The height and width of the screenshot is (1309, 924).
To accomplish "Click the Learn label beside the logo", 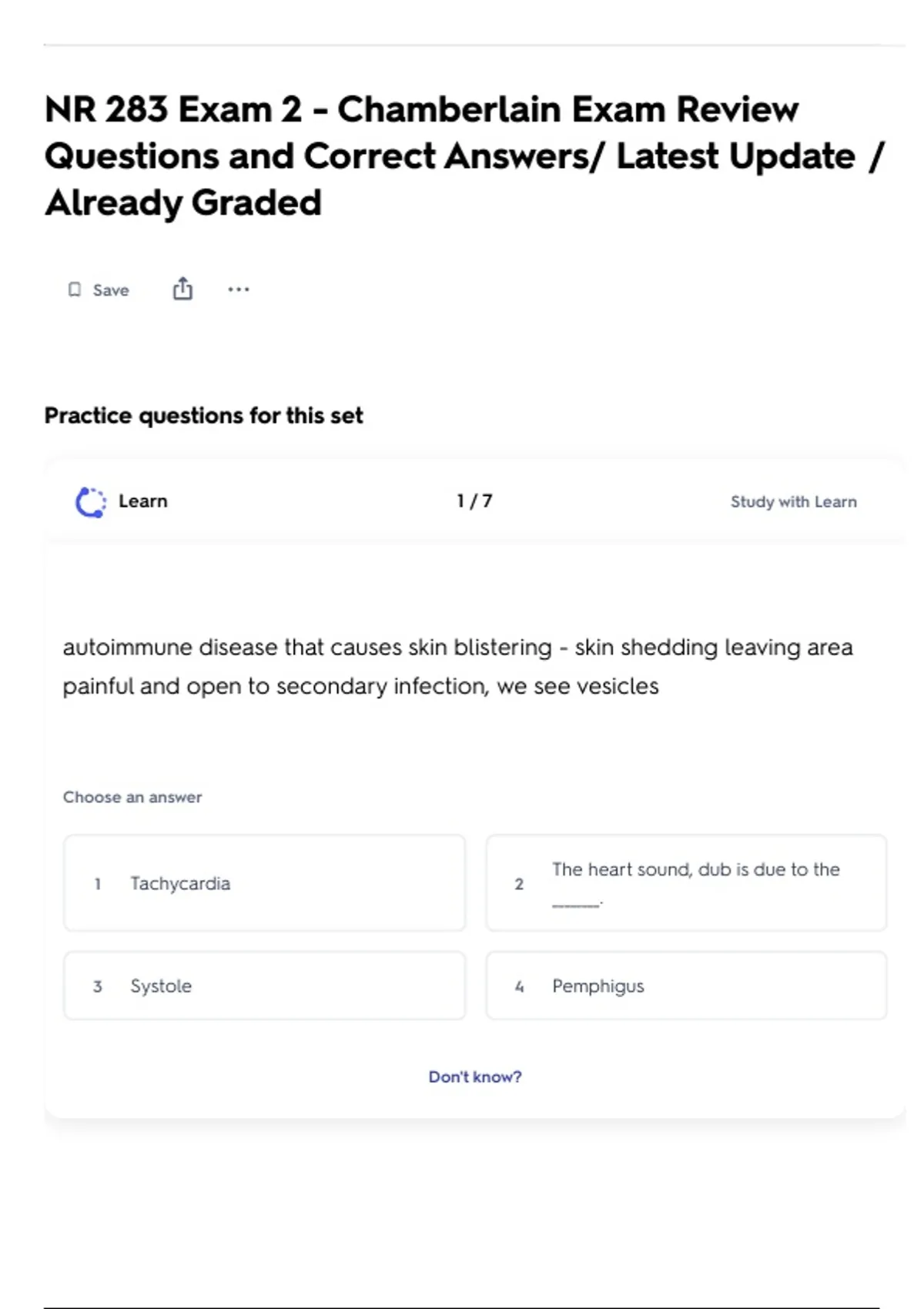I will point(142,501).
